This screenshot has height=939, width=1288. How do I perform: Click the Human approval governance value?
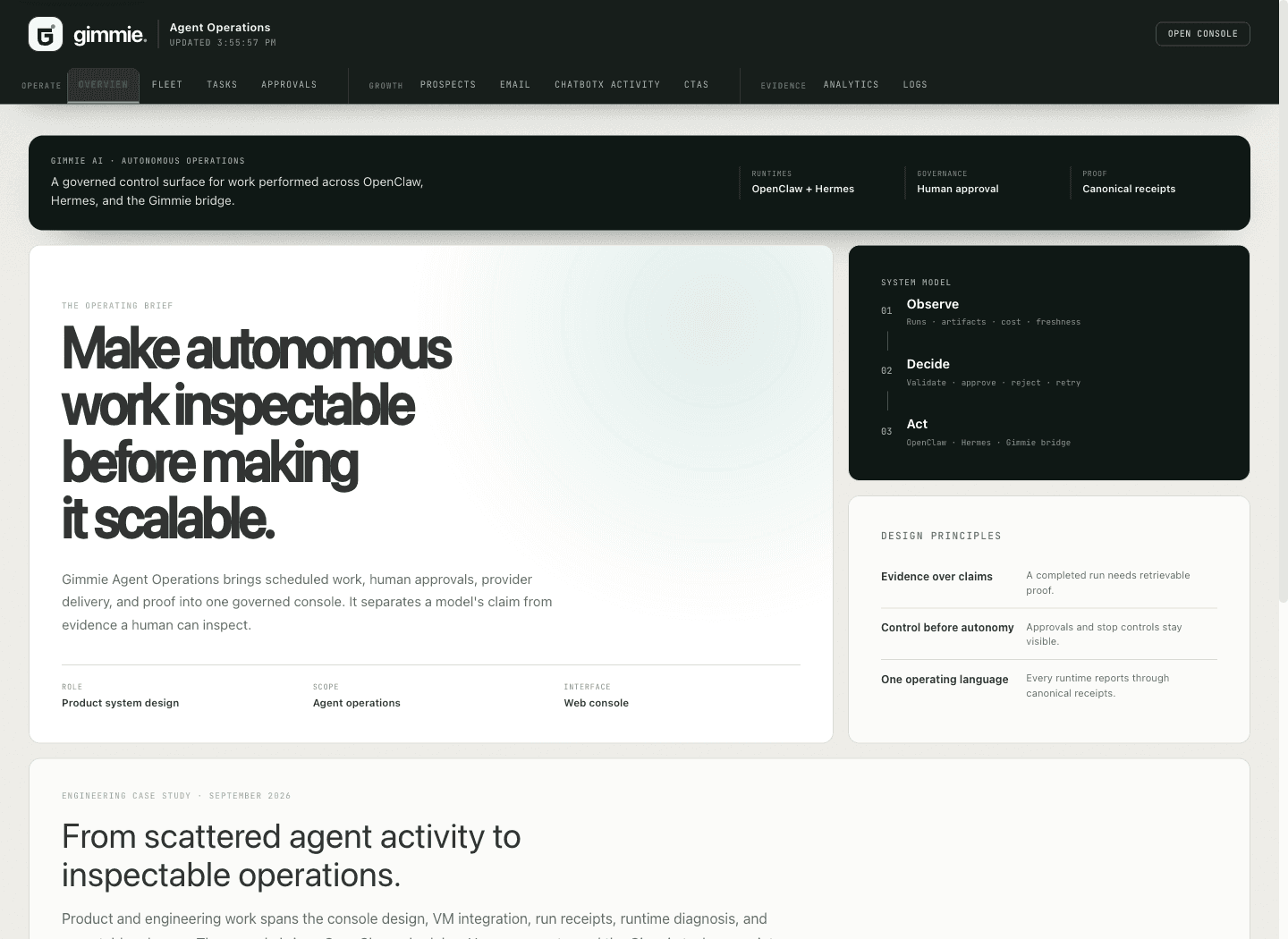pos(957,189)
